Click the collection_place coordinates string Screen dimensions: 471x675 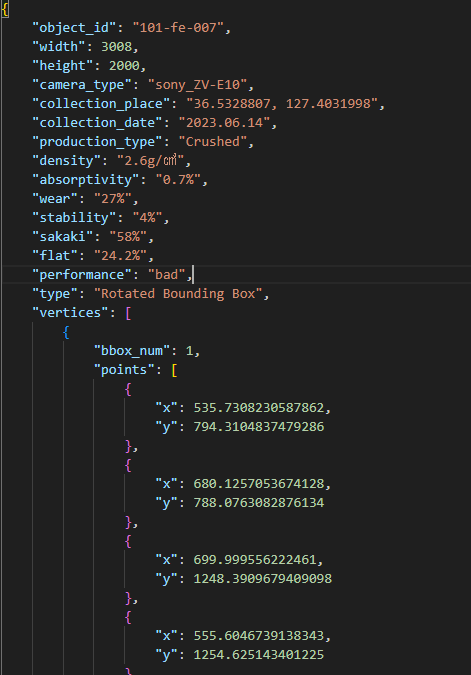tap(282, 103)
